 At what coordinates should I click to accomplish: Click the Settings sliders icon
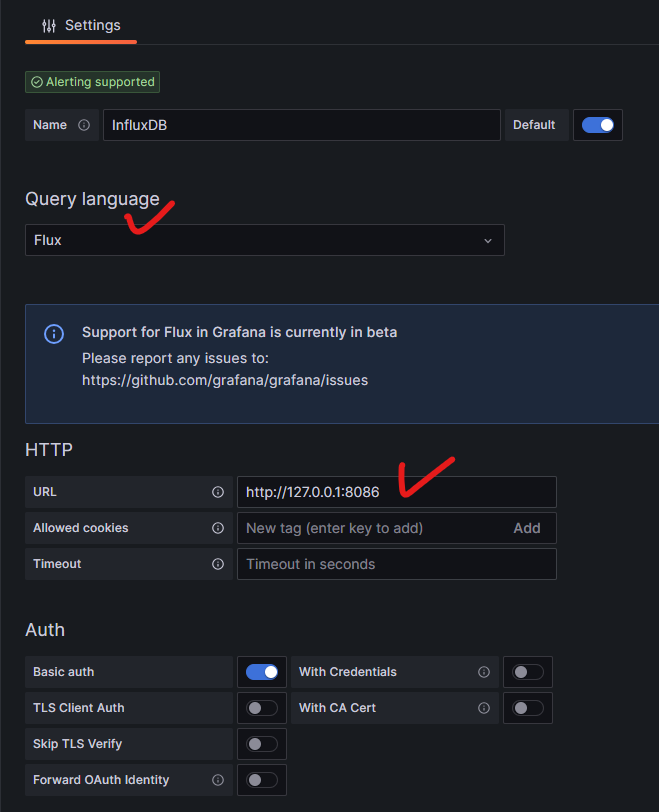49,25
